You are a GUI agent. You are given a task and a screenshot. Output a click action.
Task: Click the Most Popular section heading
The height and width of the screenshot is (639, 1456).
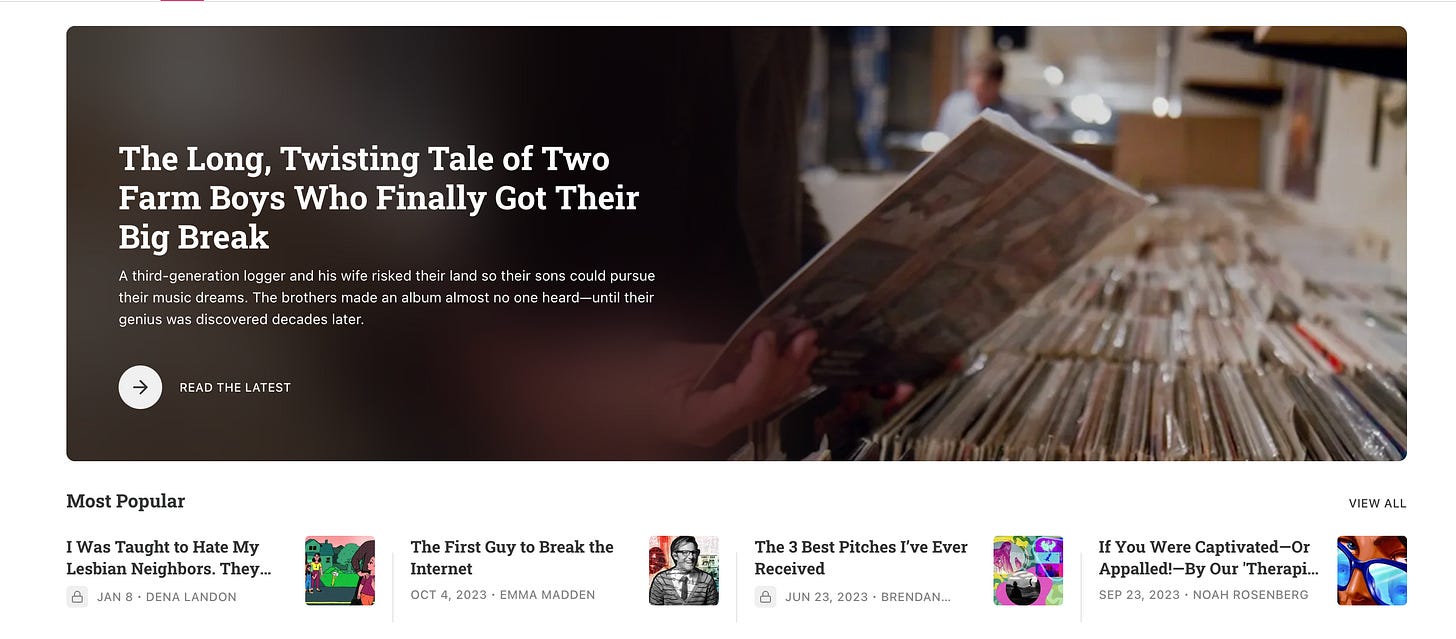pyautogui.click(x=126, y=501)
